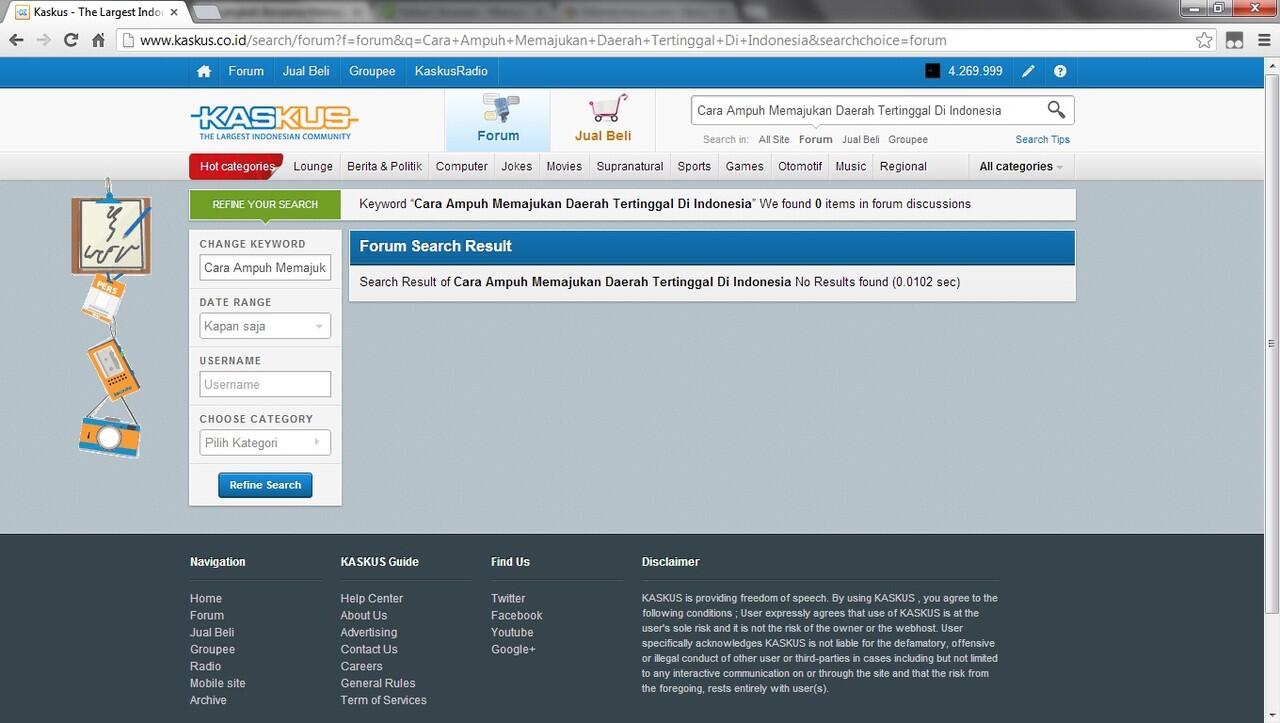
Task: Open the Computer category
Action: (x=462, y=166)
